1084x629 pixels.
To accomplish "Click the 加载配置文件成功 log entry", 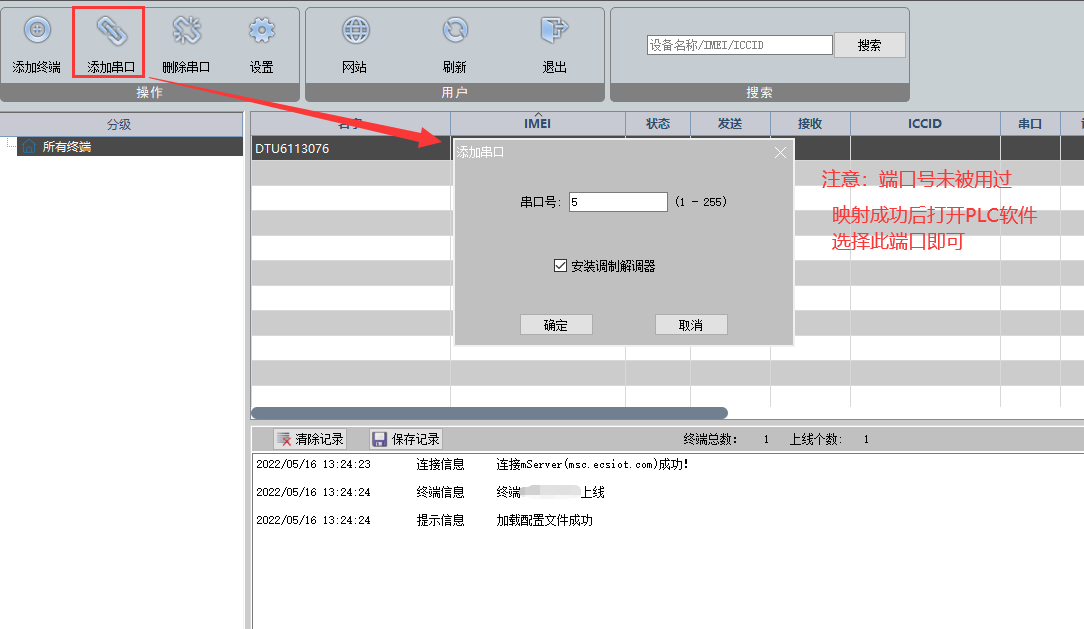I will 544,520.
